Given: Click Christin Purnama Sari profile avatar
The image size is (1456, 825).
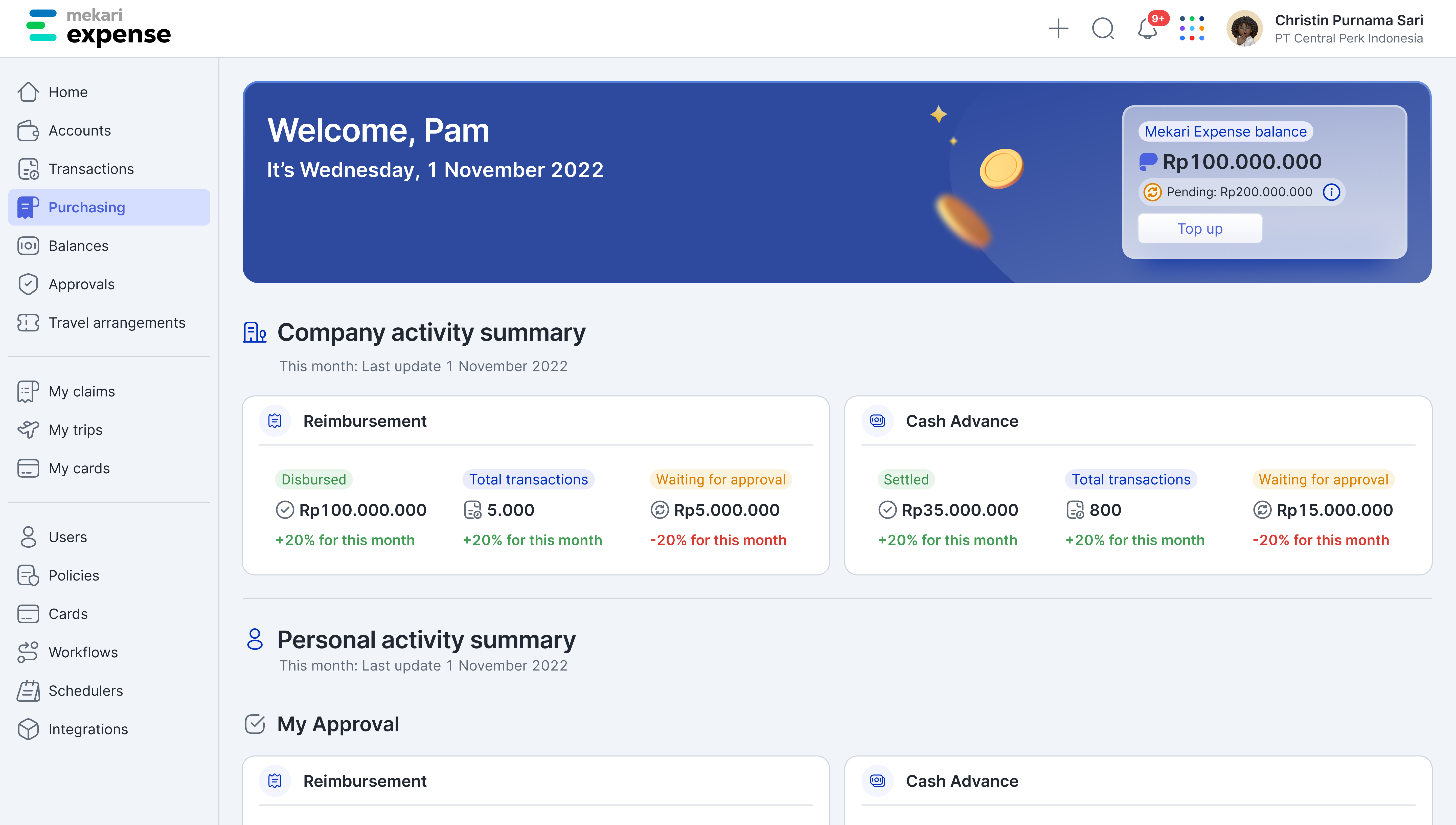Looking at the screenshot, I should coord(1244,28).
